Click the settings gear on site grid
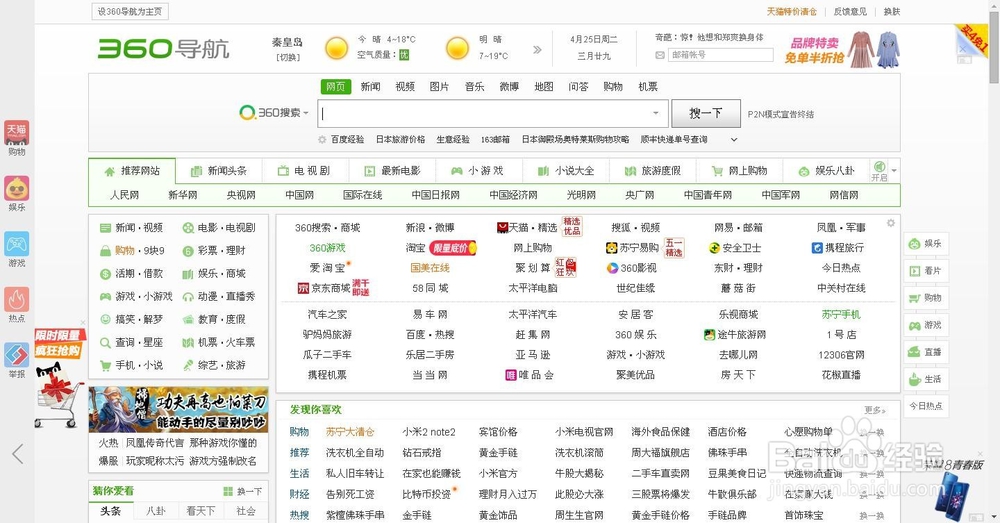This screenshot has height=523, width=1000. click(890, 223)
